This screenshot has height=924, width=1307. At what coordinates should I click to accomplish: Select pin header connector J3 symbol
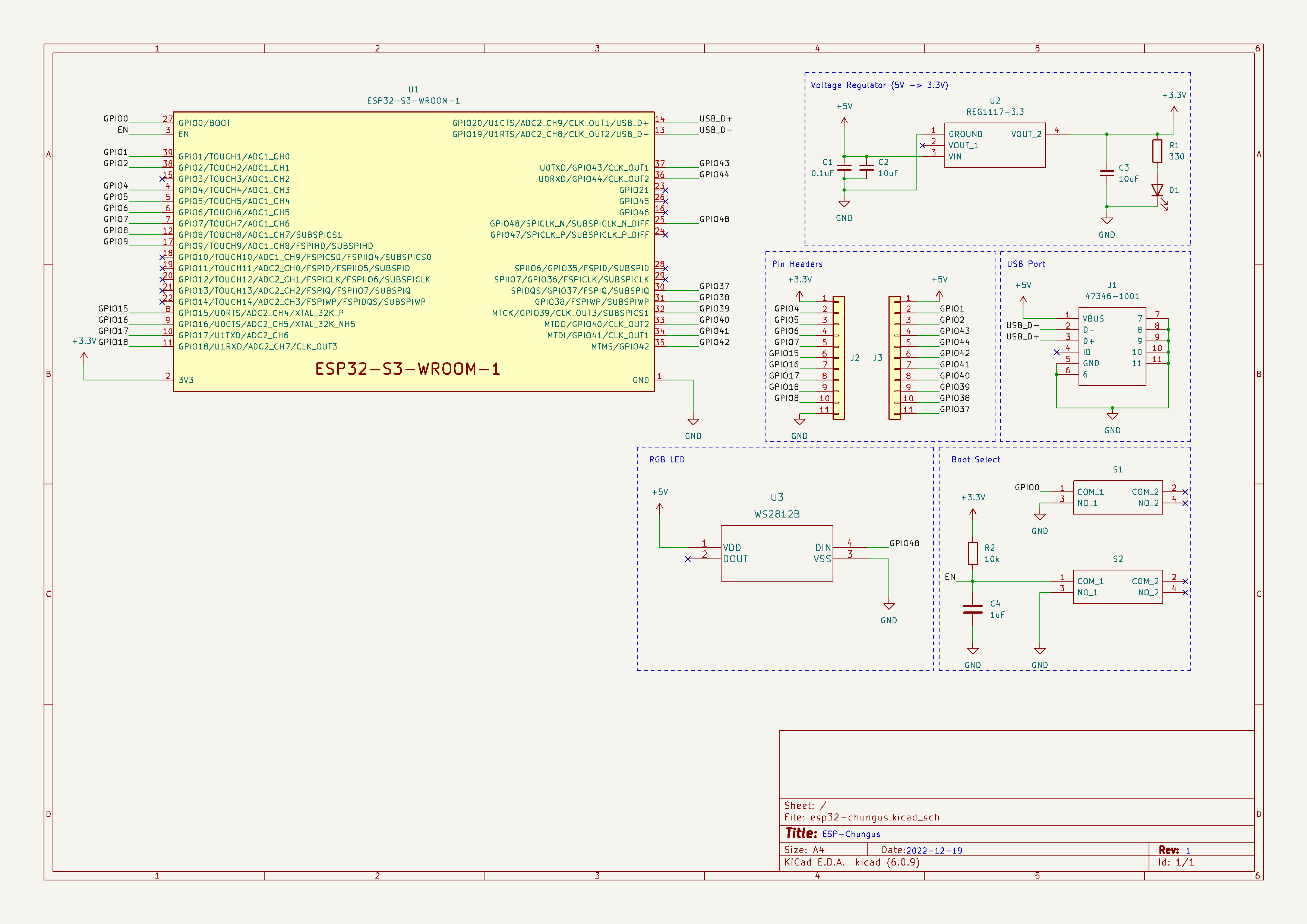click(x=894, y=358)
